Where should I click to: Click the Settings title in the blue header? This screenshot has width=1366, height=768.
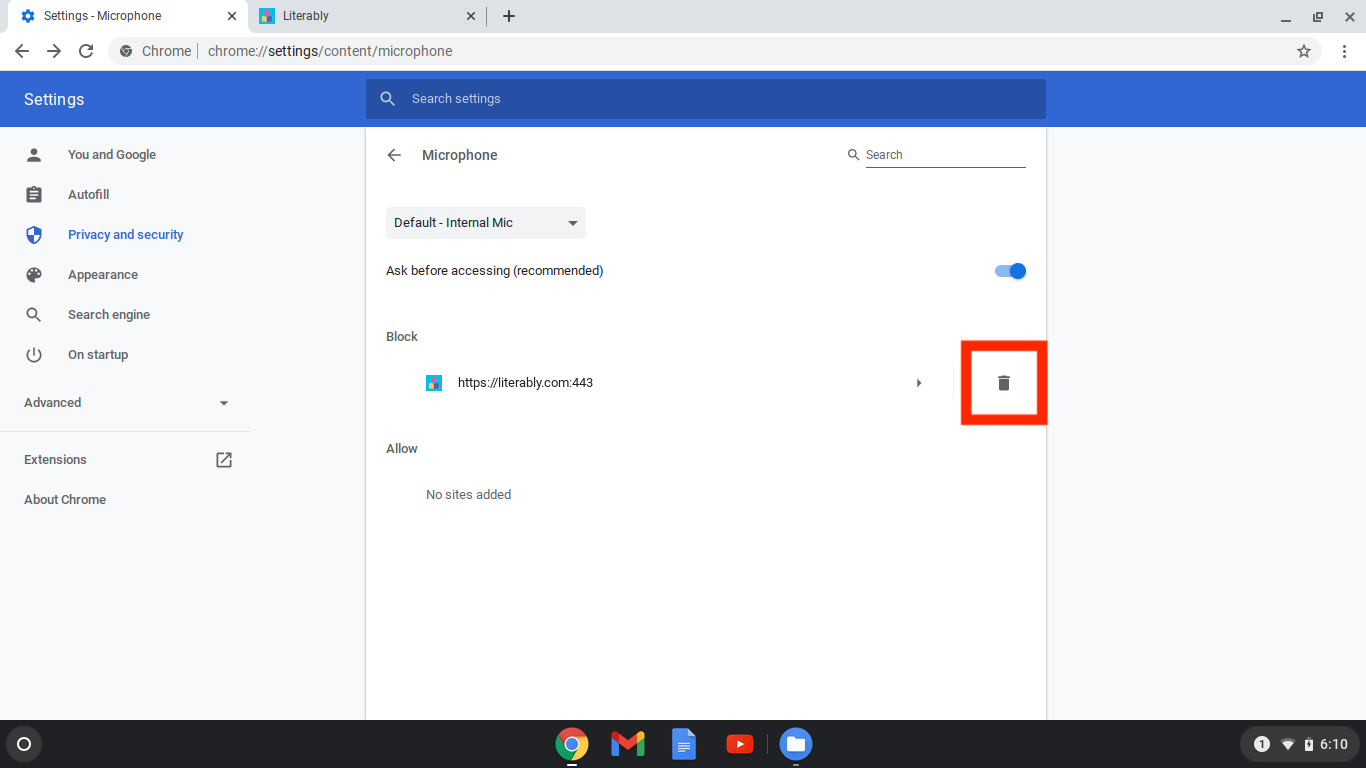click(54, 99)
